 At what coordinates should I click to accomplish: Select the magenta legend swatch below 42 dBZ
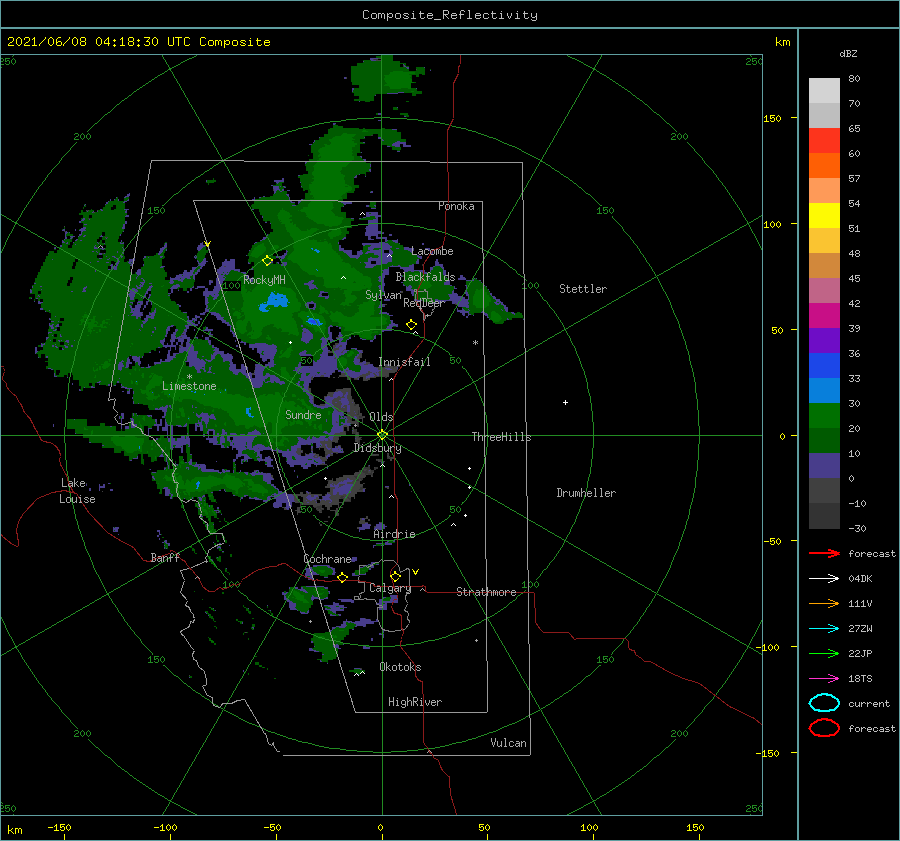coord(824,315)
